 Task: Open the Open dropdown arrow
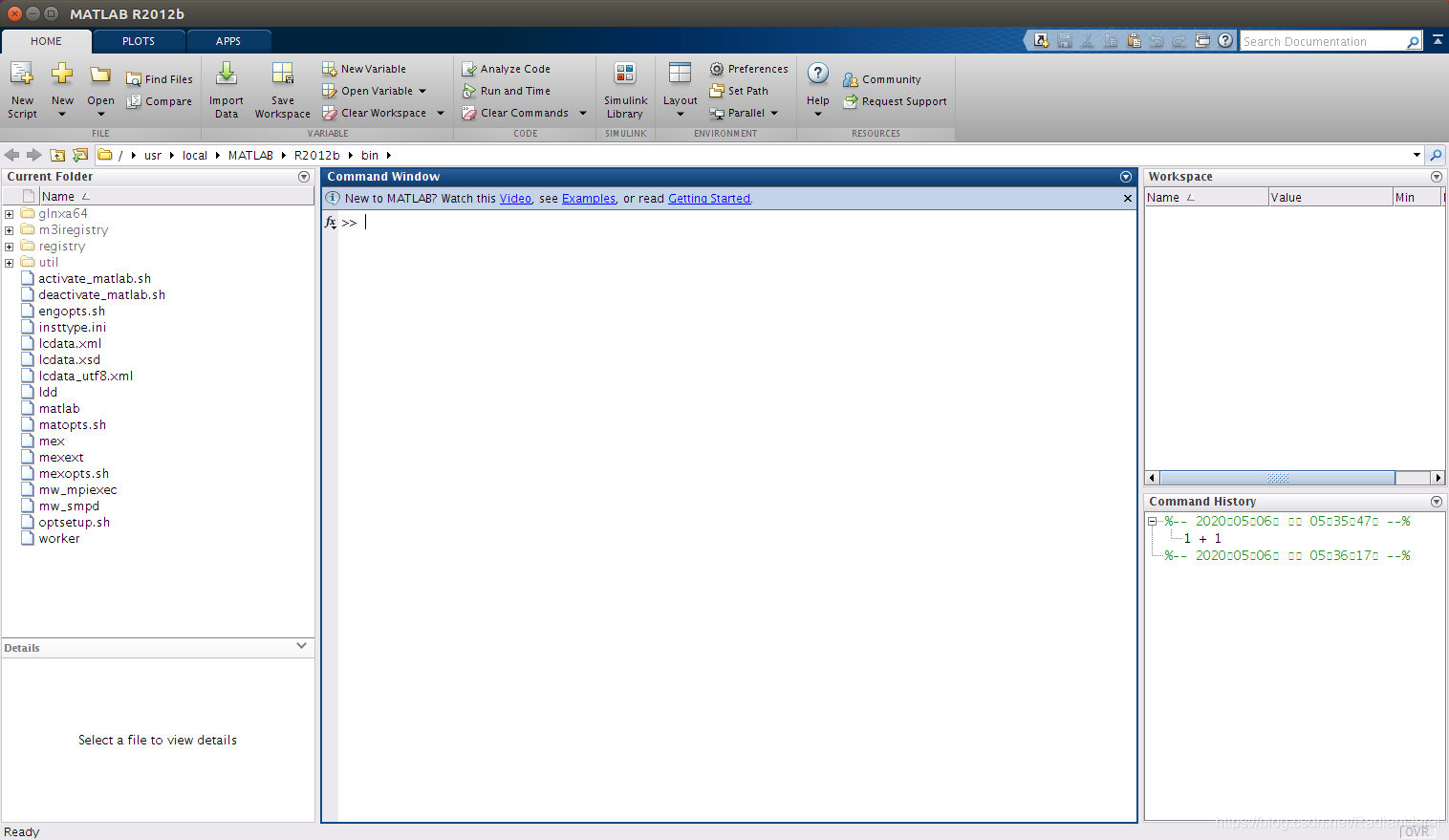(x=100, y=115)
